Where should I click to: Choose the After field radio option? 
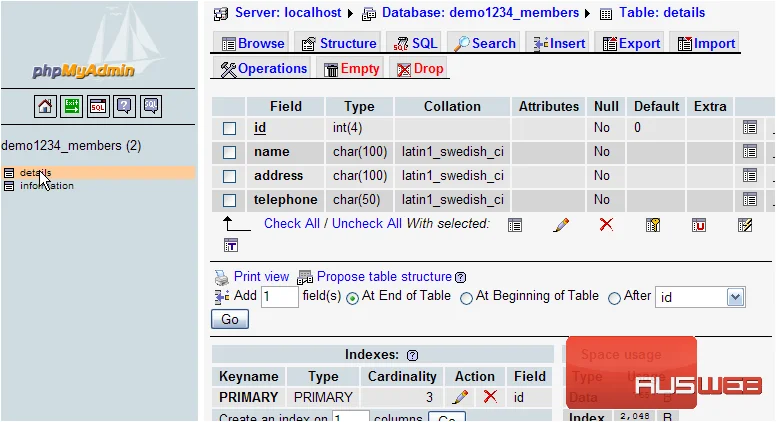(614, 298)
